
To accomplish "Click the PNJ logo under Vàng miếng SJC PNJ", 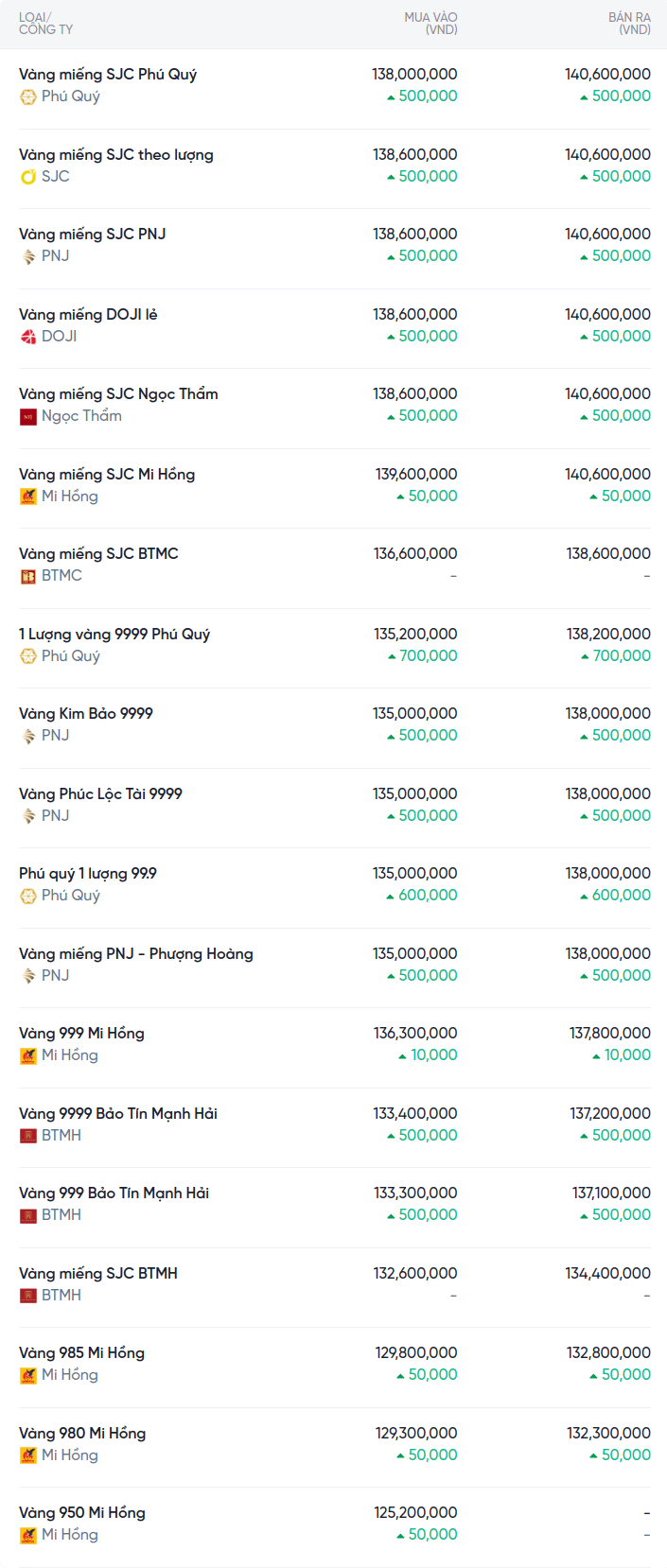I will coord(28,256).
